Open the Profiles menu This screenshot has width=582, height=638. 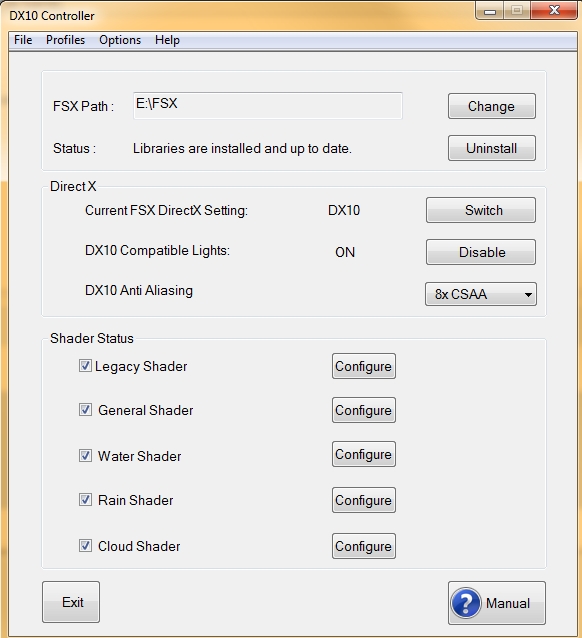tap(65, 40)
